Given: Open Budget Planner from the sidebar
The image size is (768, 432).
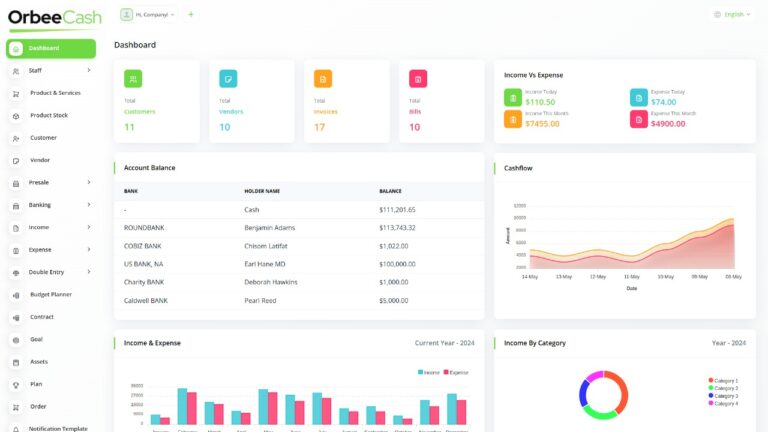Looking at the screenshot, I should (51, 295).
